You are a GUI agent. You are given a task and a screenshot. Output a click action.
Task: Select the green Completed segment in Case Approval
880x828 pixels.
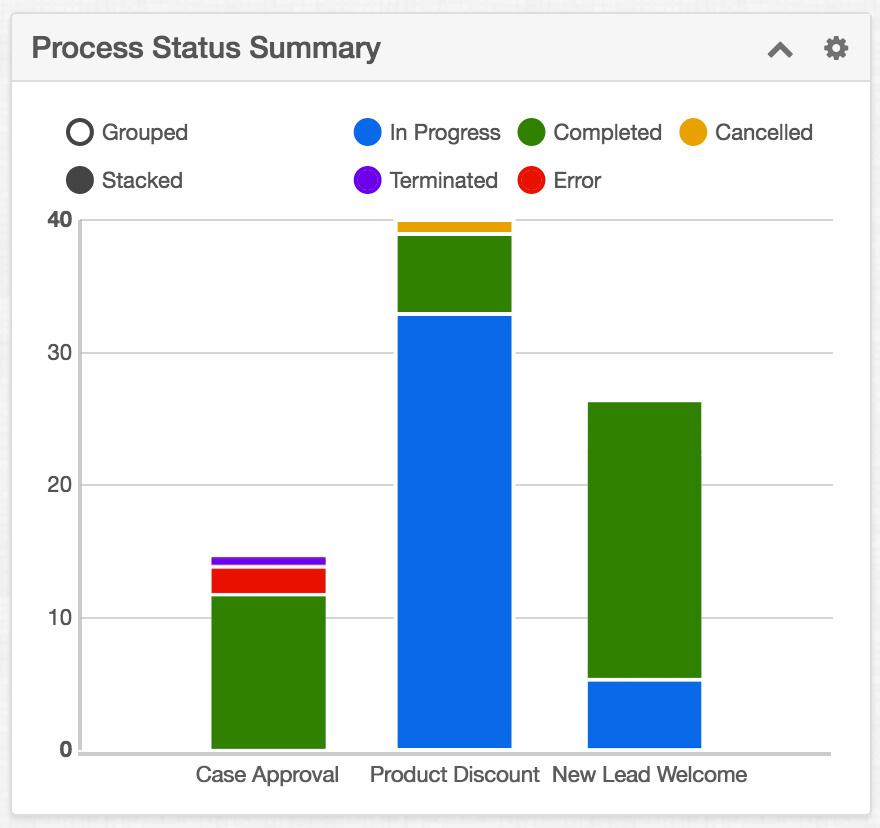(x=267, y=670)
